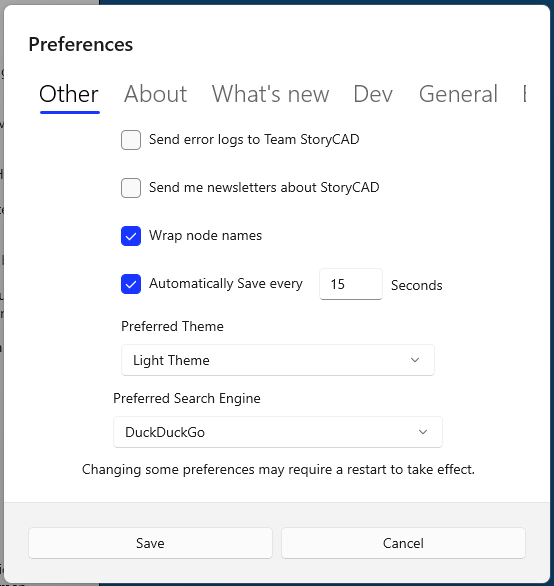Screen dimensions: 554x586
Task: Open the Preferred Theme dropdown
Action: 278,360
